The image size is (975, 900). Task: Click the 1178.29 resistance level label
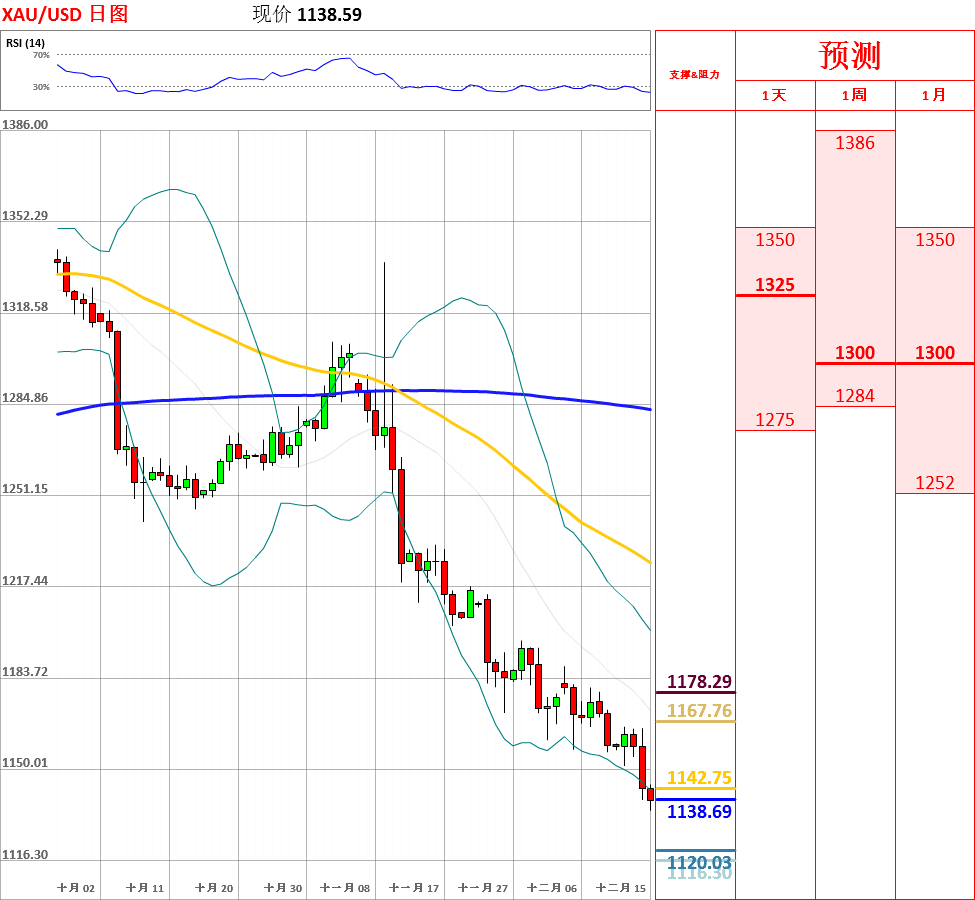point(699,682)
